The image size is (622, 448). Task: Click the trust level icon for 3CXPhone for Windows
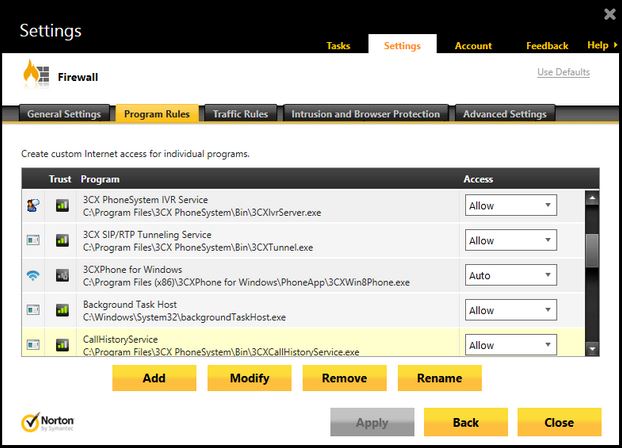(62, 275)
